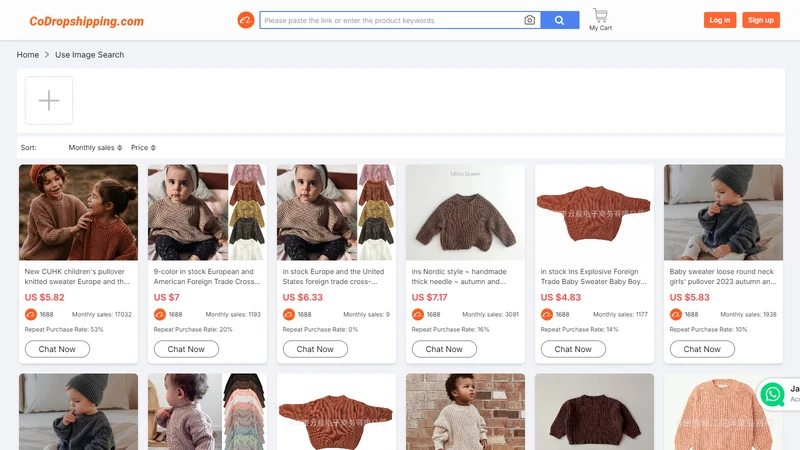Click price US $5.82
The width and height of the screenshot is (800, 450).
[x=44, y=297]
